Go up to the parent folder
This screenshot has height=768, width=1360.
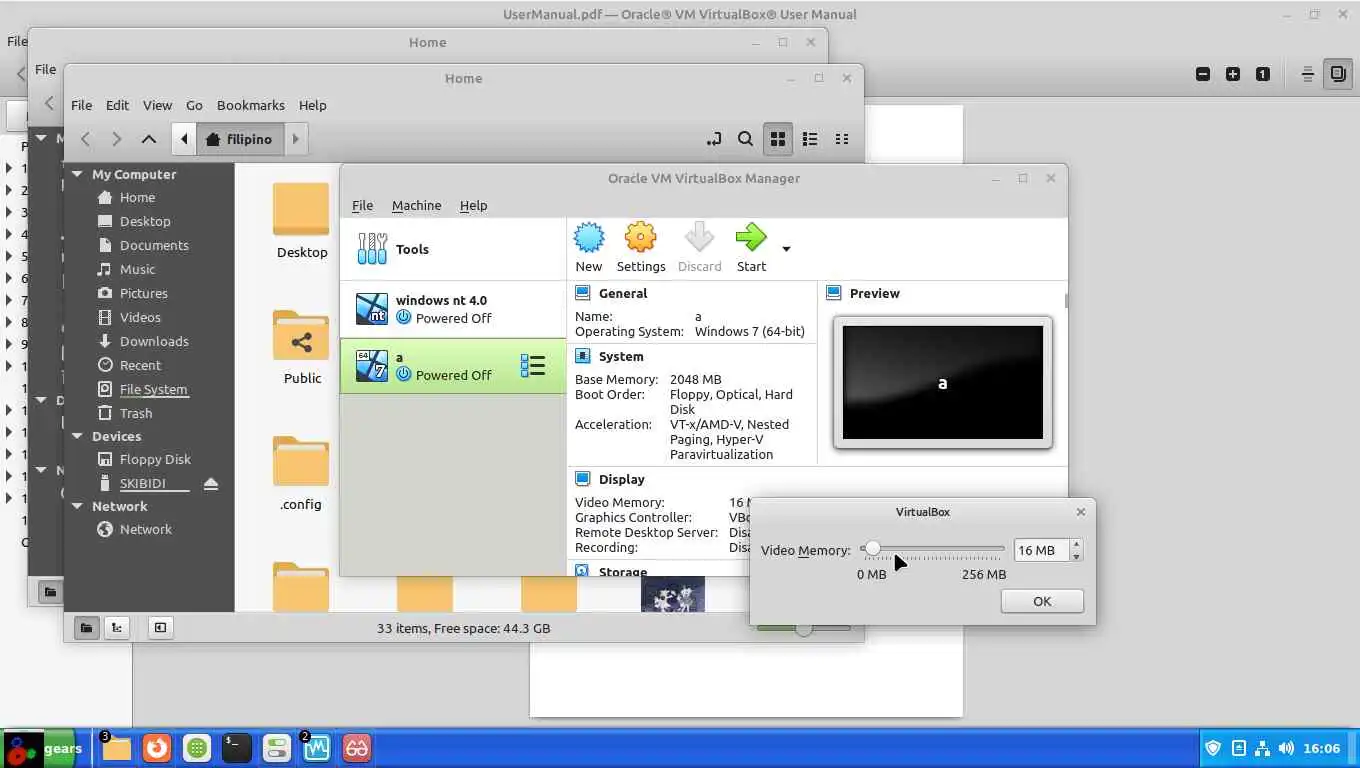tap(148, 139)
